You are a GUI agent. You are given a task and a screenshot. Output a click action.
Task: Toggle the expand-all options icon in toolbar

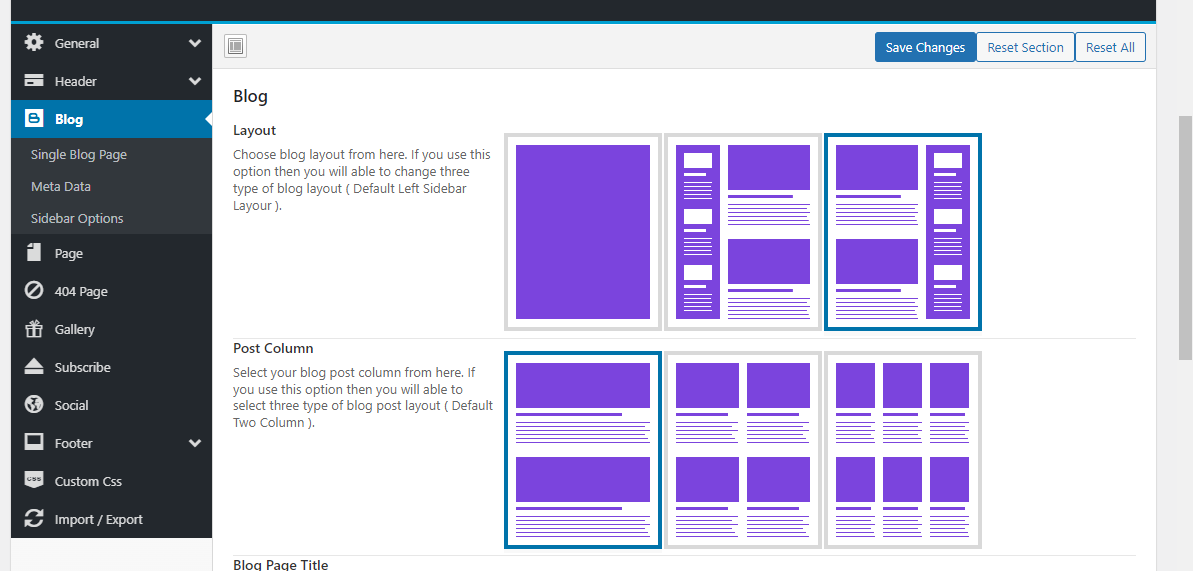(235, 46)
